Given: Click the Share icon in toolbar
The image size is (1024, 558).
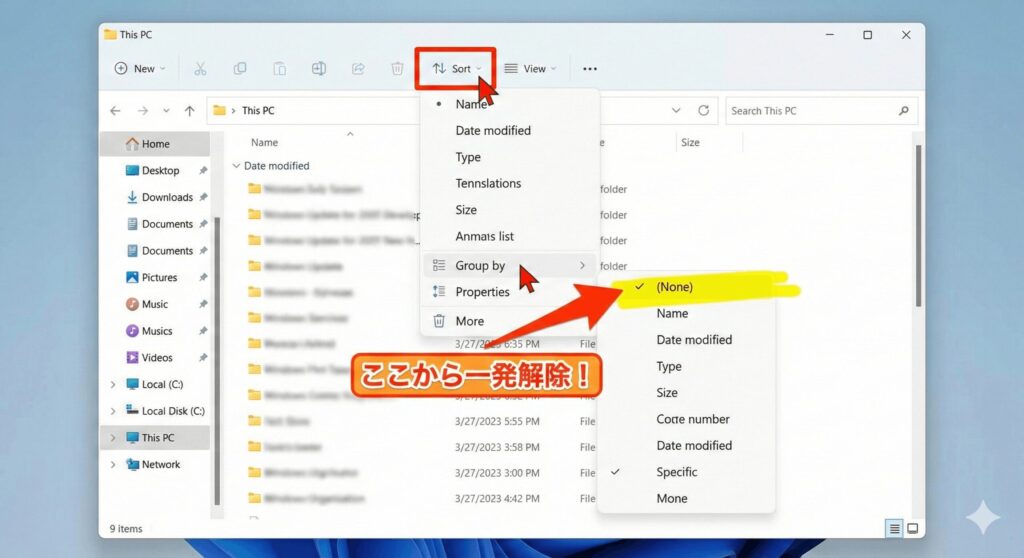Looking at the screenshot, I should [358, 69].
